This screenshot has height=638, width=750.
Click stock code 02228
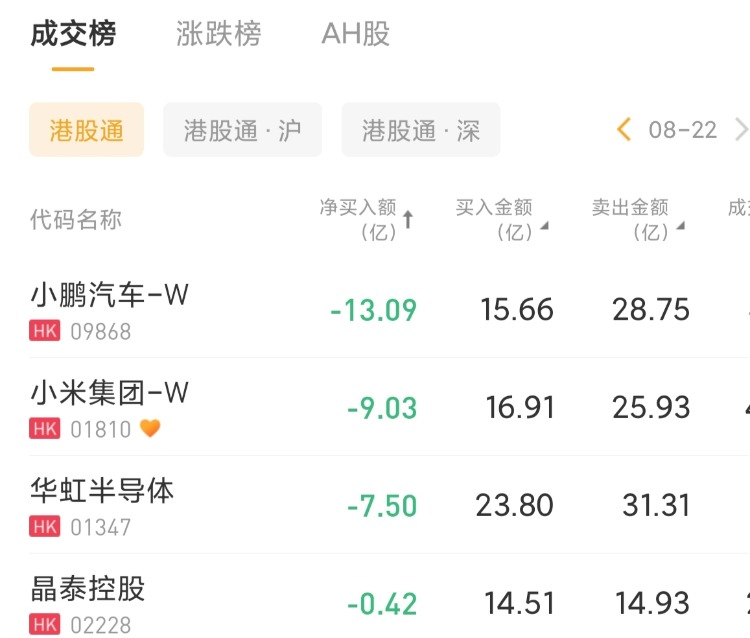(x=100, y=625)
